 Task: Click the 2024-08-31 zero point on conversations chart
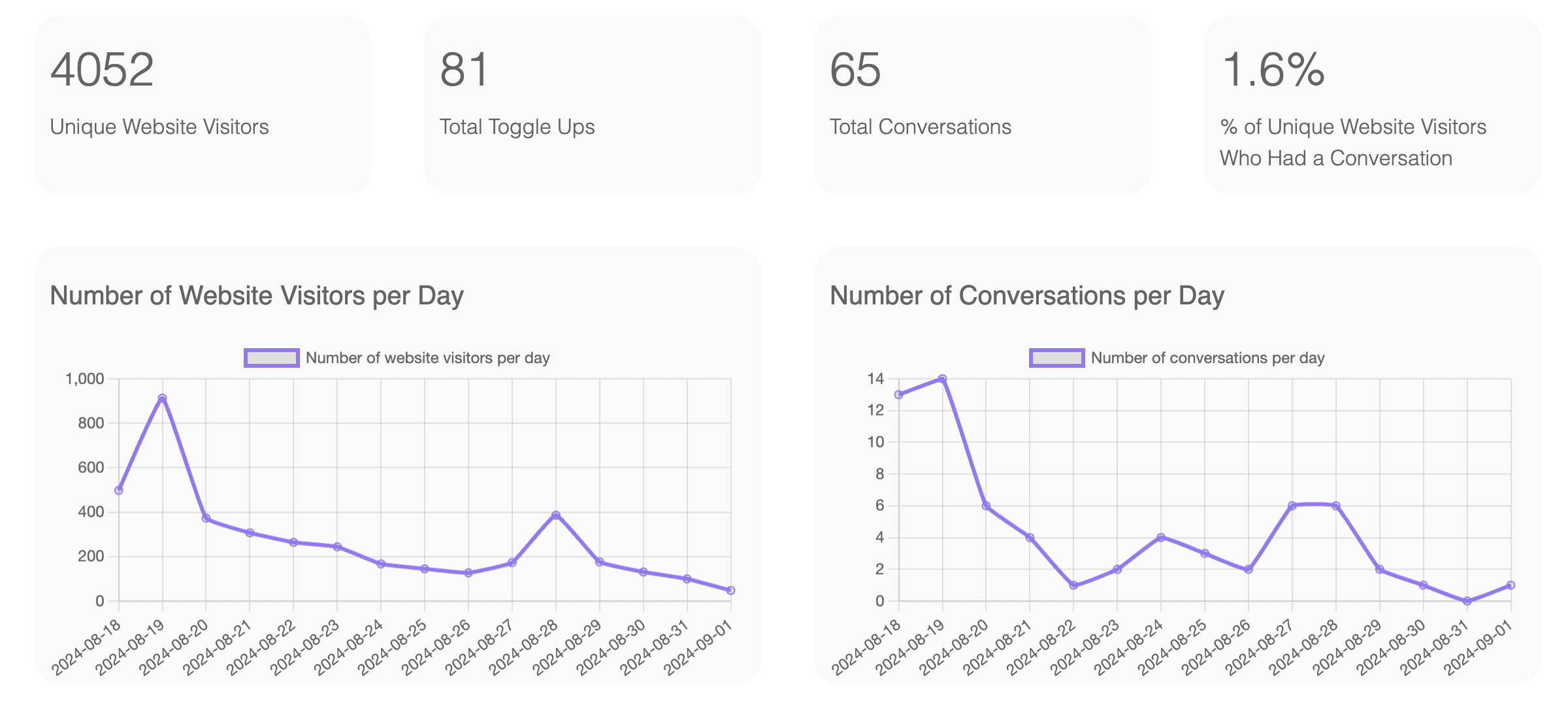(1467, 601)
